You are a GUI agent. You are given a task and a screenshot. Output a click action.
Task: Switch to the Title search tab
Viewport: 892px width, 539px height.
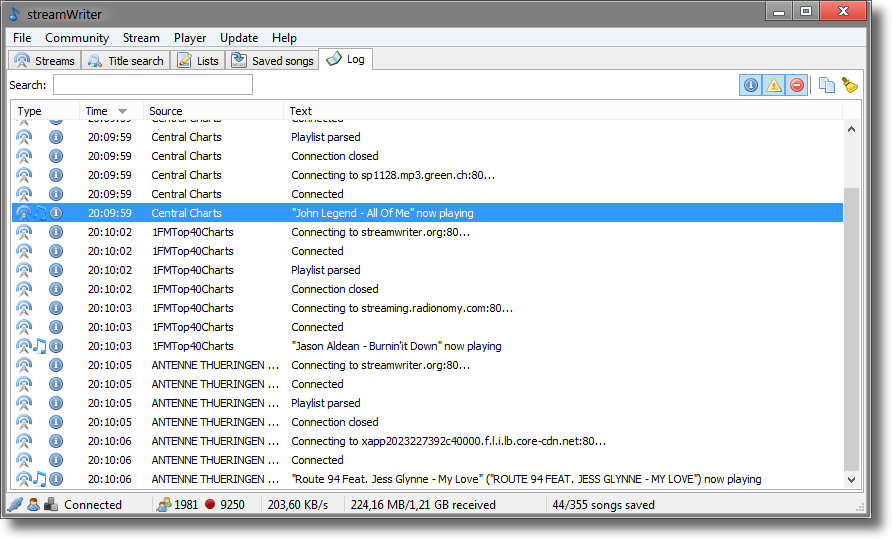pyautogui.click(x=126, y=60)
